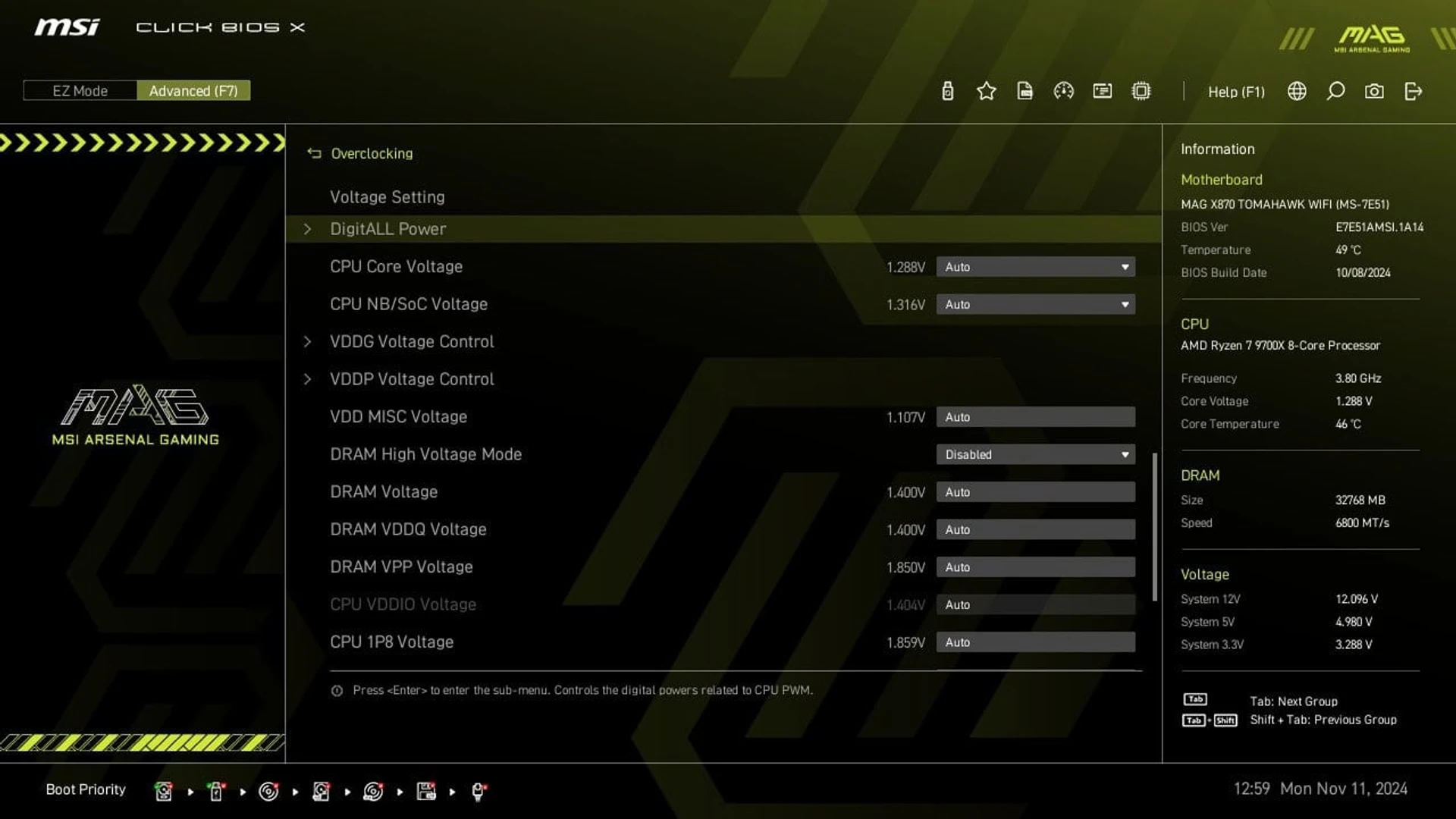Viewport: 1456px width, 819px height.
Task: Select the CPU 1P8 Voltage label
Action: tap(391, 642)
